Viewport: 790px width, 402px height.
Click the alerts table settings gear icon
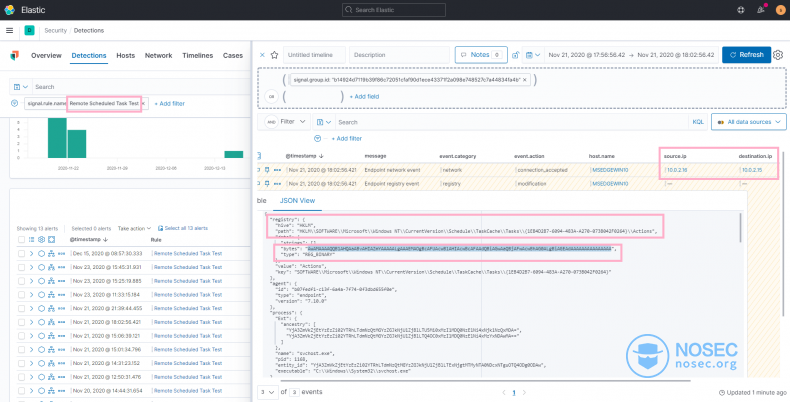pyautogui.click(x=41, y=239)
